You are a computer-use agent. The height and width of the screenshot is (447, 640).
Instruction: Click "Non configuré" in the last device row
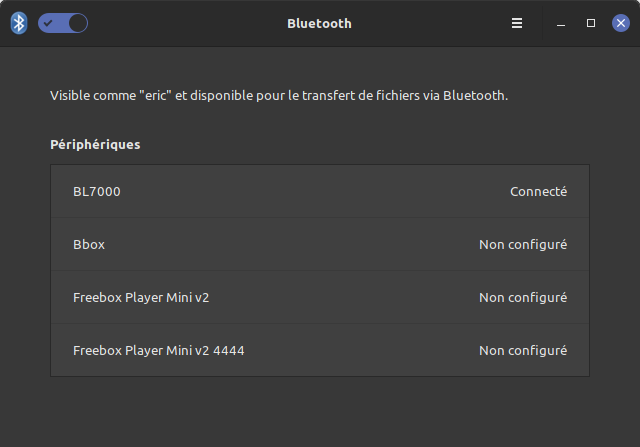pos(523,350)
